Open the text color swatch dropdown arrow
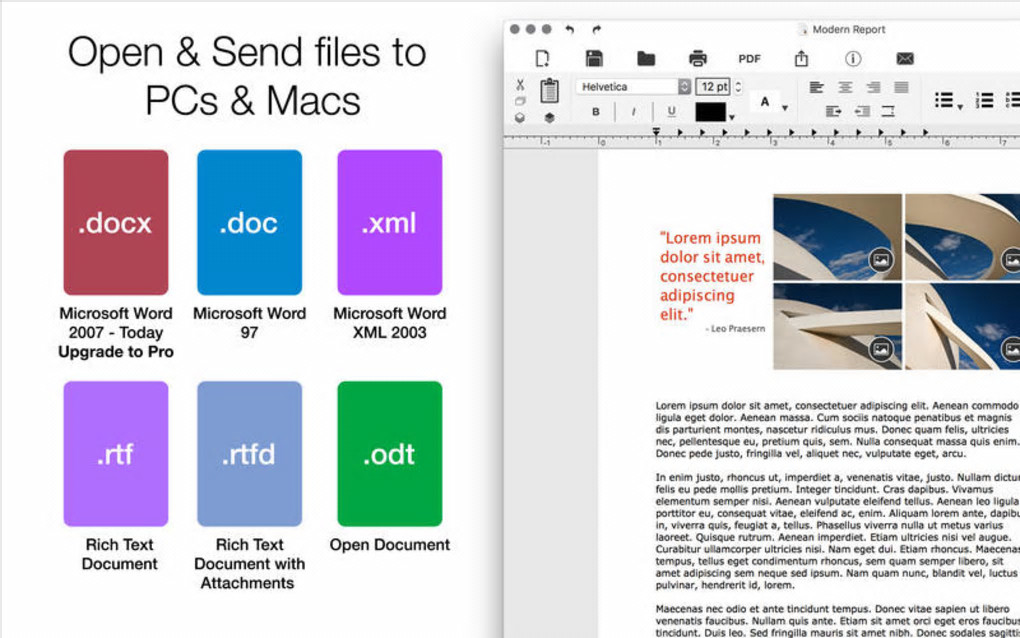Screen dimensions: 1020x638 coord(732,118)
